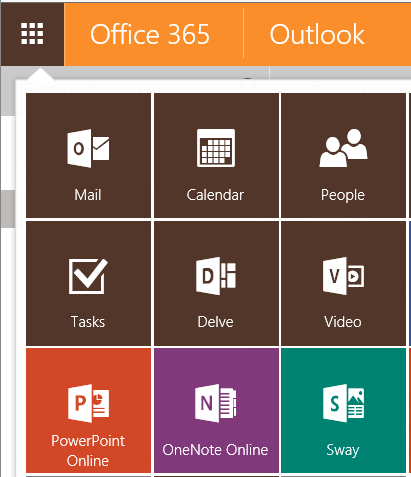The width and height of the screenshot is (411, 477).
Task: Click the Delve tile label
Action: pos(215,322)
